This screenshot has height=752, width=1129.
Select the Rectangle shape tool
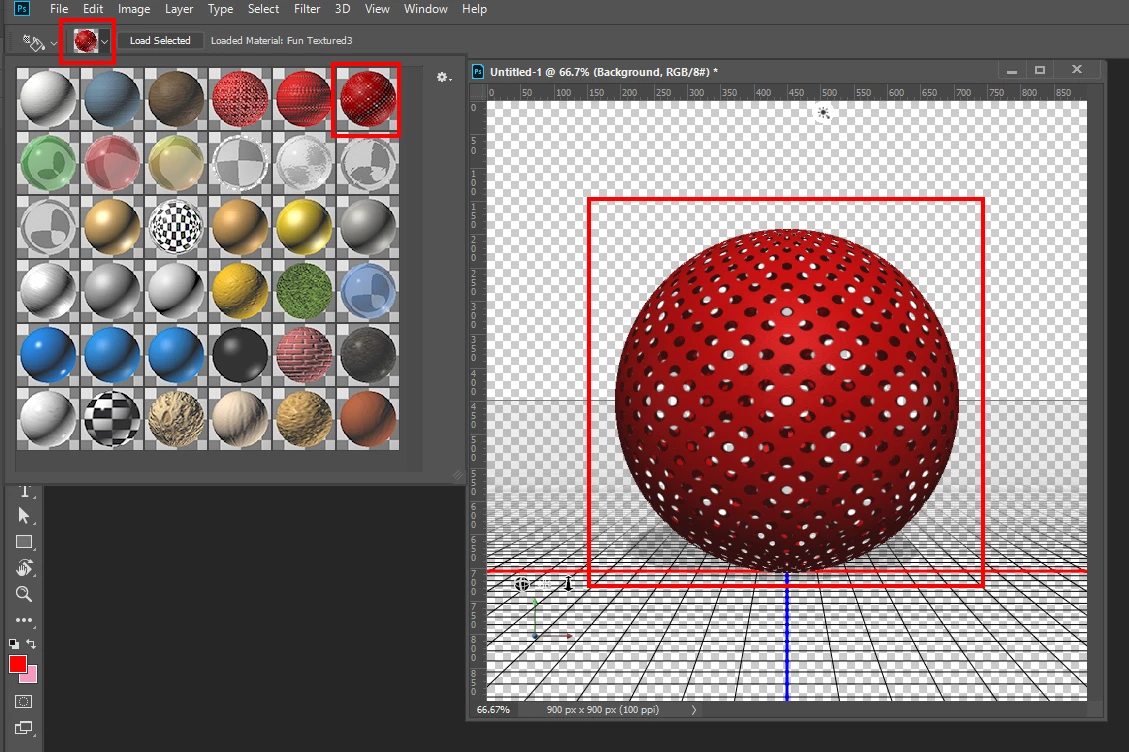click(24, 542)
